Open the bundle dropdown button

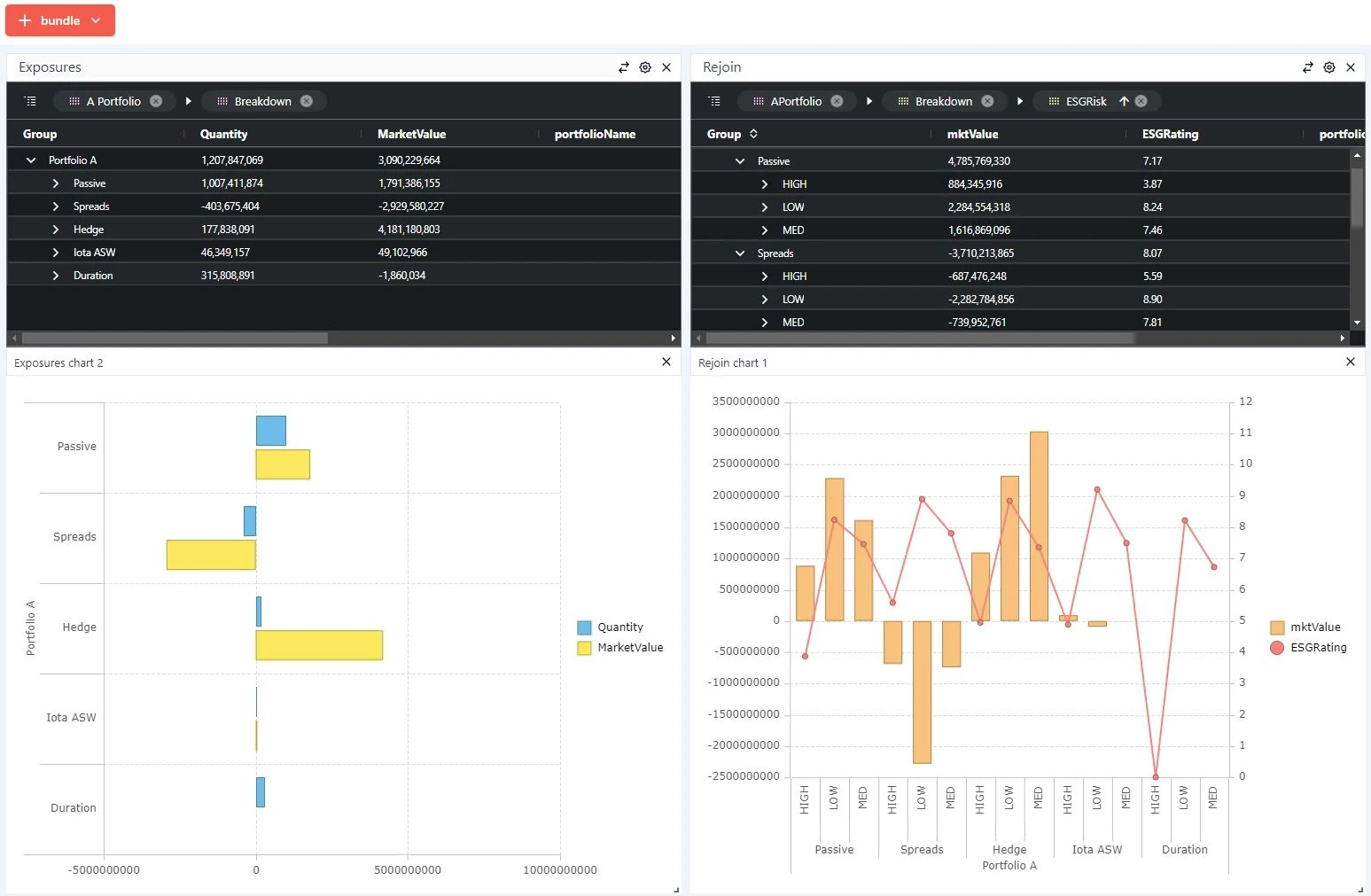pos(60,20)
